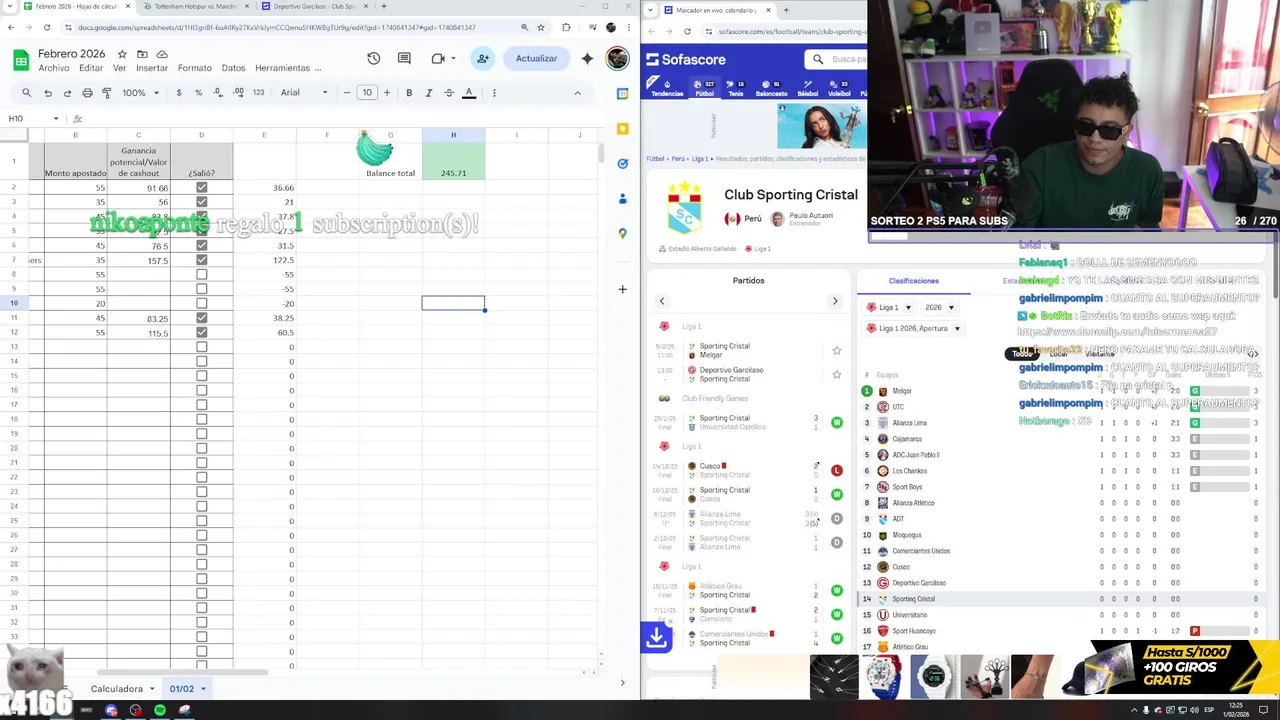Favorite the Sporting Cristal vs Melgar match

[x=837, y=351]
